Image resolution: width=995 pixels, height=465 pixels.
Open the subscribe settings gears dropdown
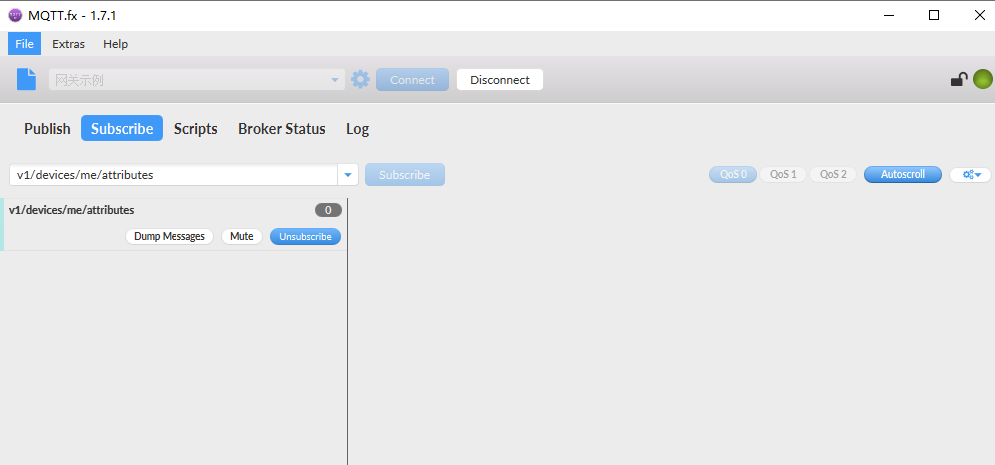[970, 174]
